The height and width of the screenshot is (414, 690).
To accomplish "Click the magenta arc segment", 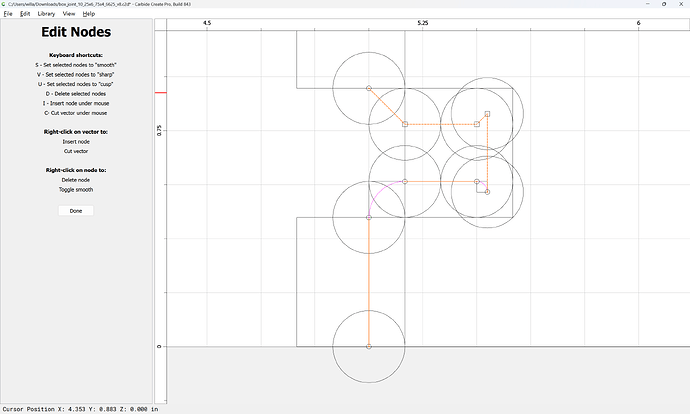I will pos(379,192).
